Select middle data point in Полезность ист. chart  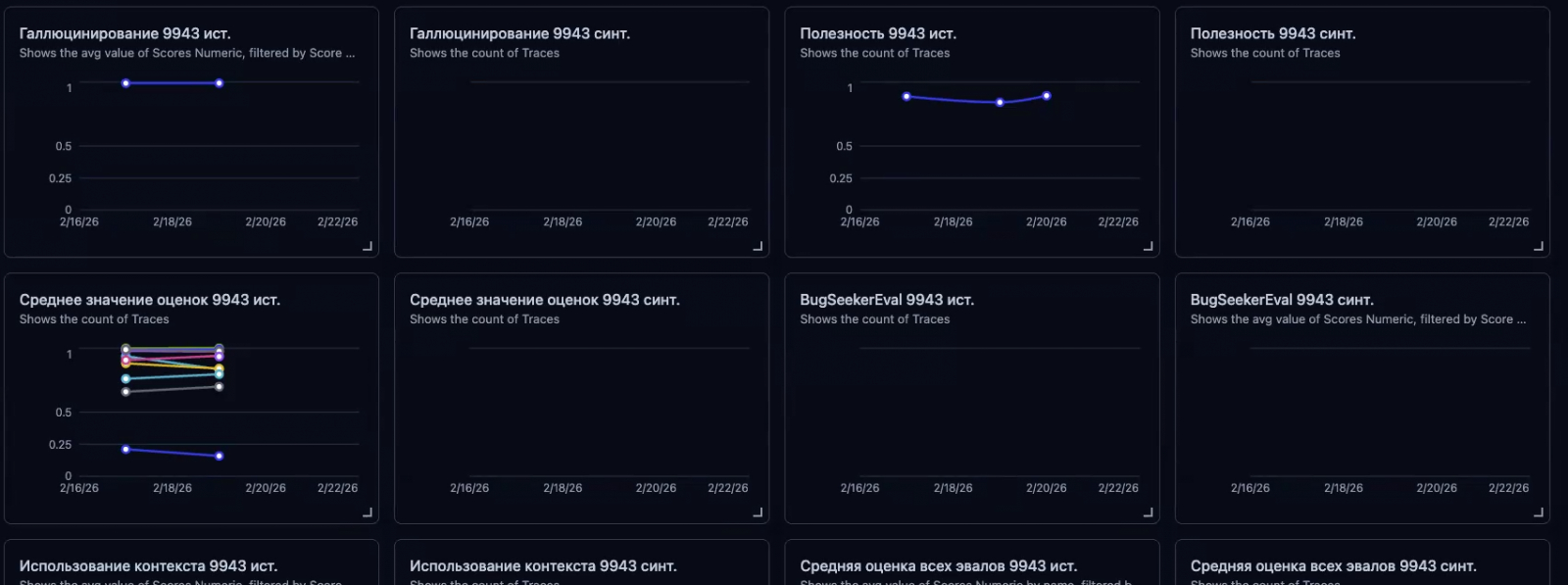pyautogui.click(x=1000, y=102)
